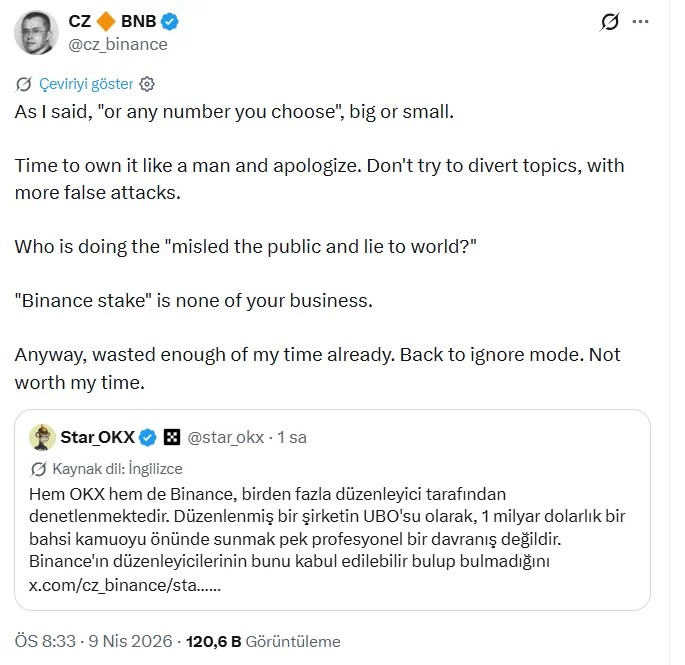Click the Star_OKX avatar in quoted tweet
Screen dimensions: 685x665
41,437
